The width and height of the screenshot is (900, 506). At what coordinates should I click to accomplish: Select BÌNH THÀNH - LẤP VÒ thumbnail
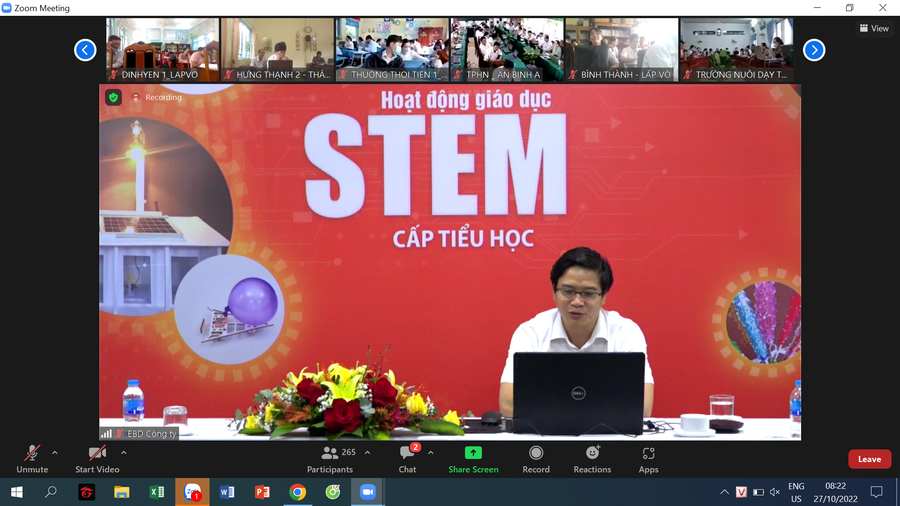[622, 50]
